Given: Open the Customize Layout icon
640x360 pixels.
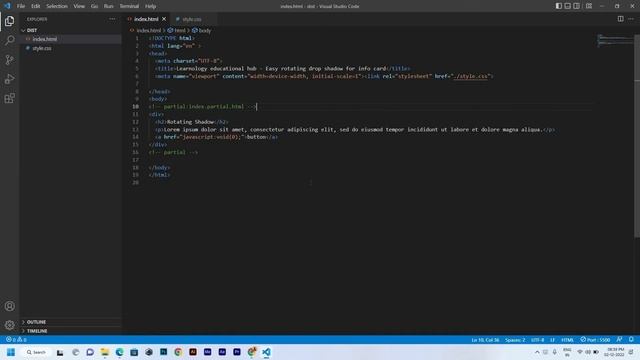Looking at the screenshot, I should pyautogui.click(x=589, y=6).
